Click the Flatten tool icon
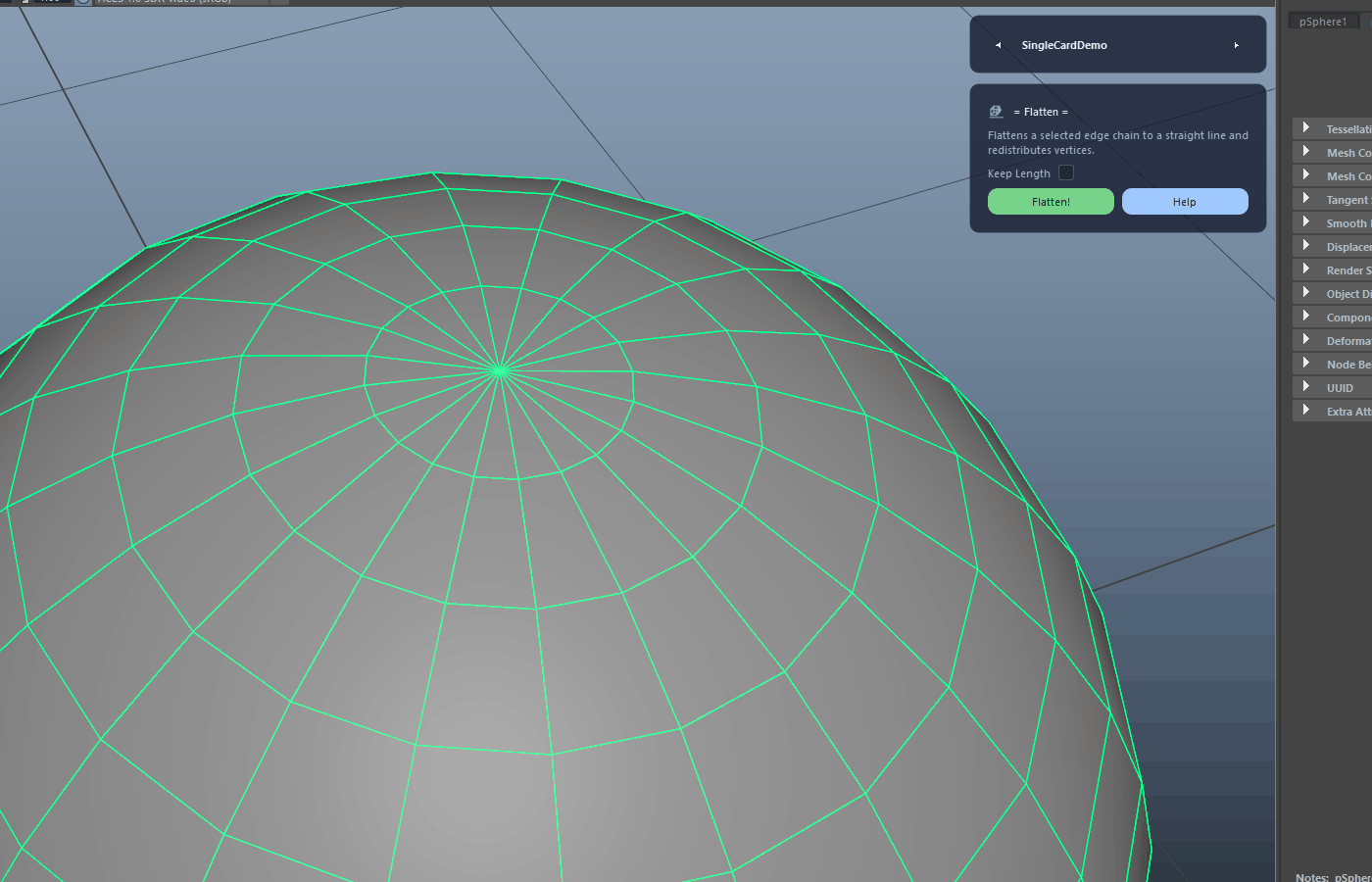 click(996, 112)
